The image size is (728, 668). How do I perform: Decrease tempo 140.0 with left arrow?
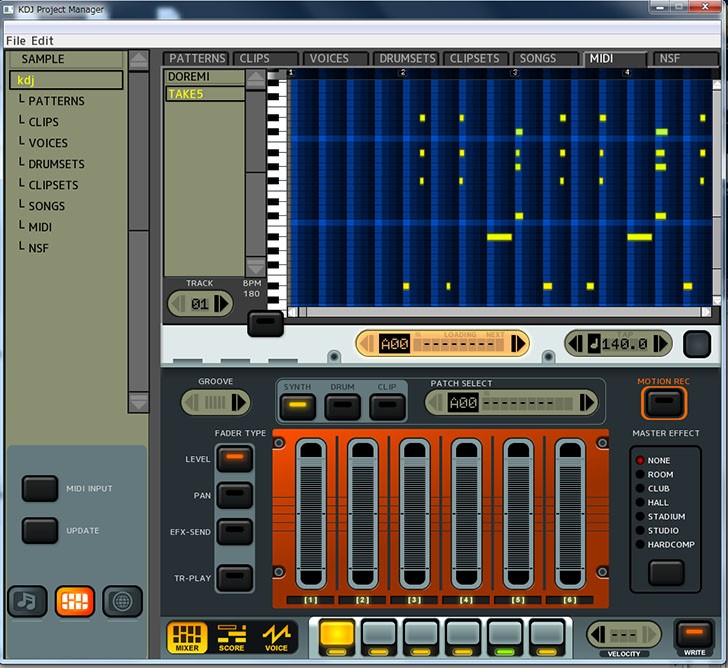575,344
